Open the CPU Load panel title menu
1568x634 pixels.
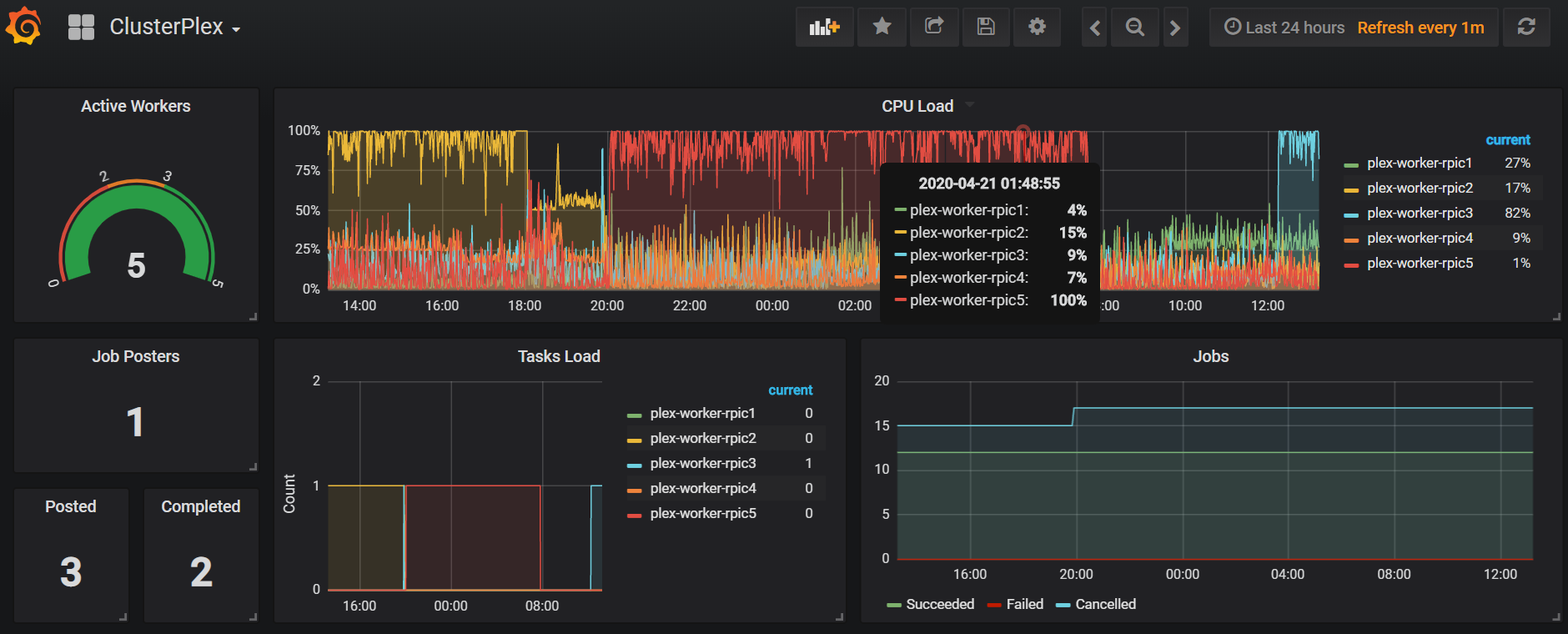[917, 106]
